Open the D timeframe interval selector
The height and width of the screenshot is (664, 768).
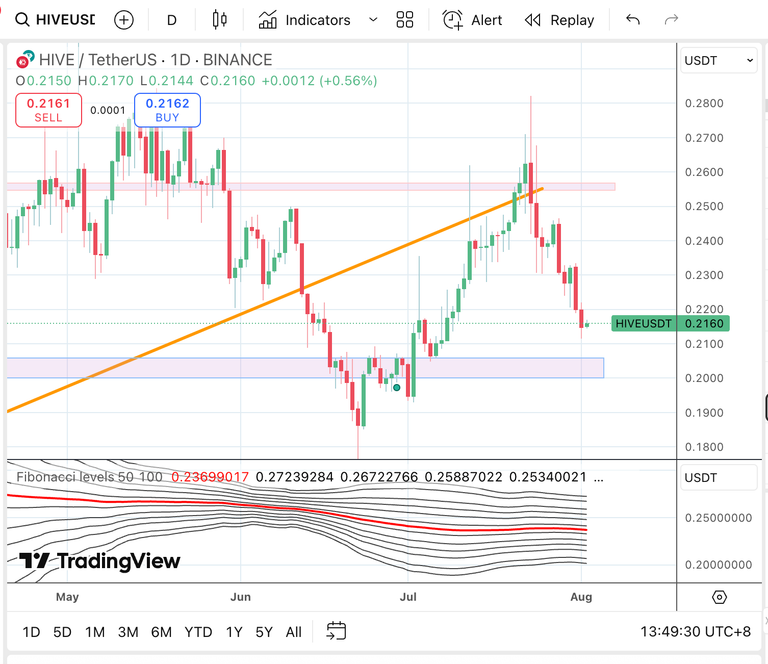[x=171, y=20]
